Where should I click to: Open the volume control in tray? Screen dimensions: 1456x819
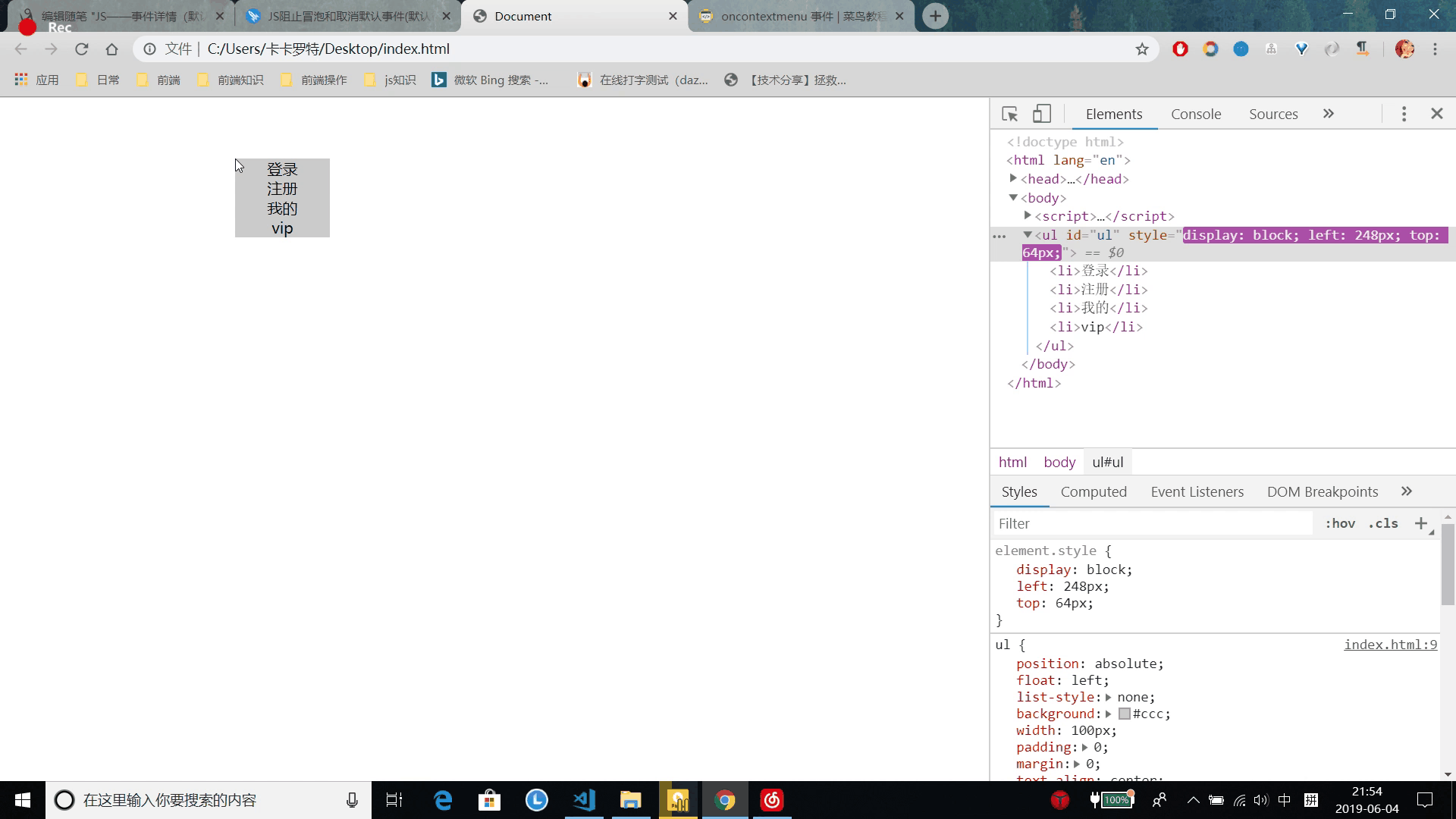1260,800
